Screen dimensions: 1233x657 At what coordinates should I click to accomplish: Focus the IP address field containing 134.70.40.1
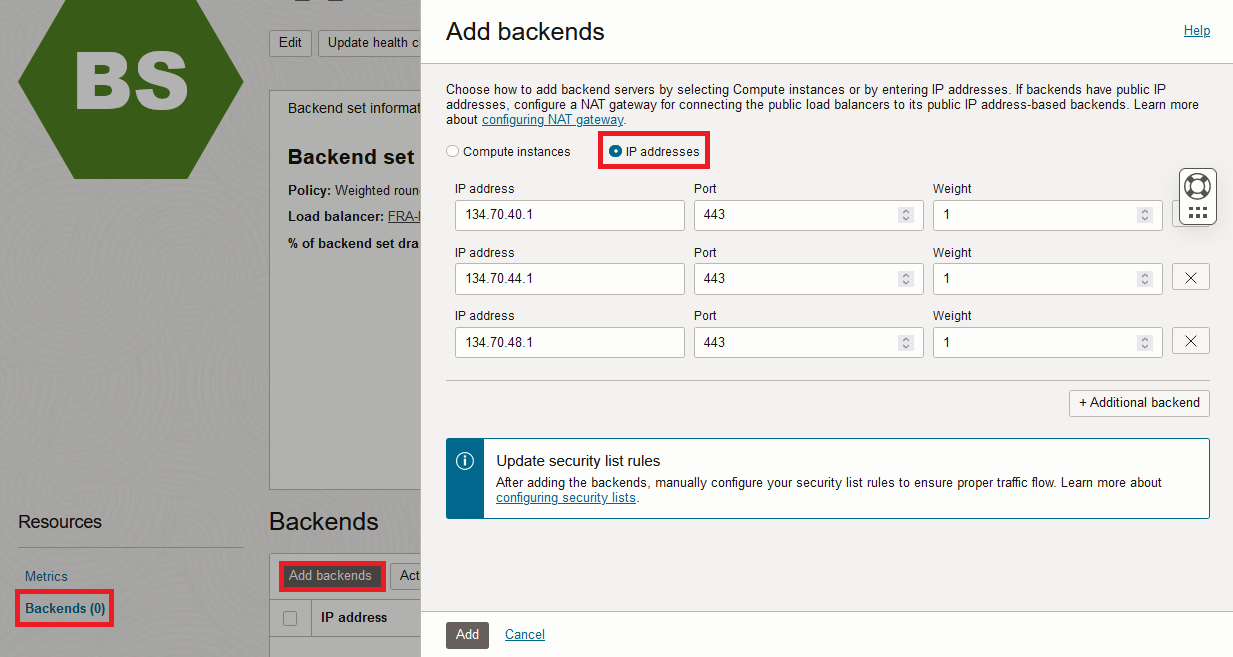(569, 215)
